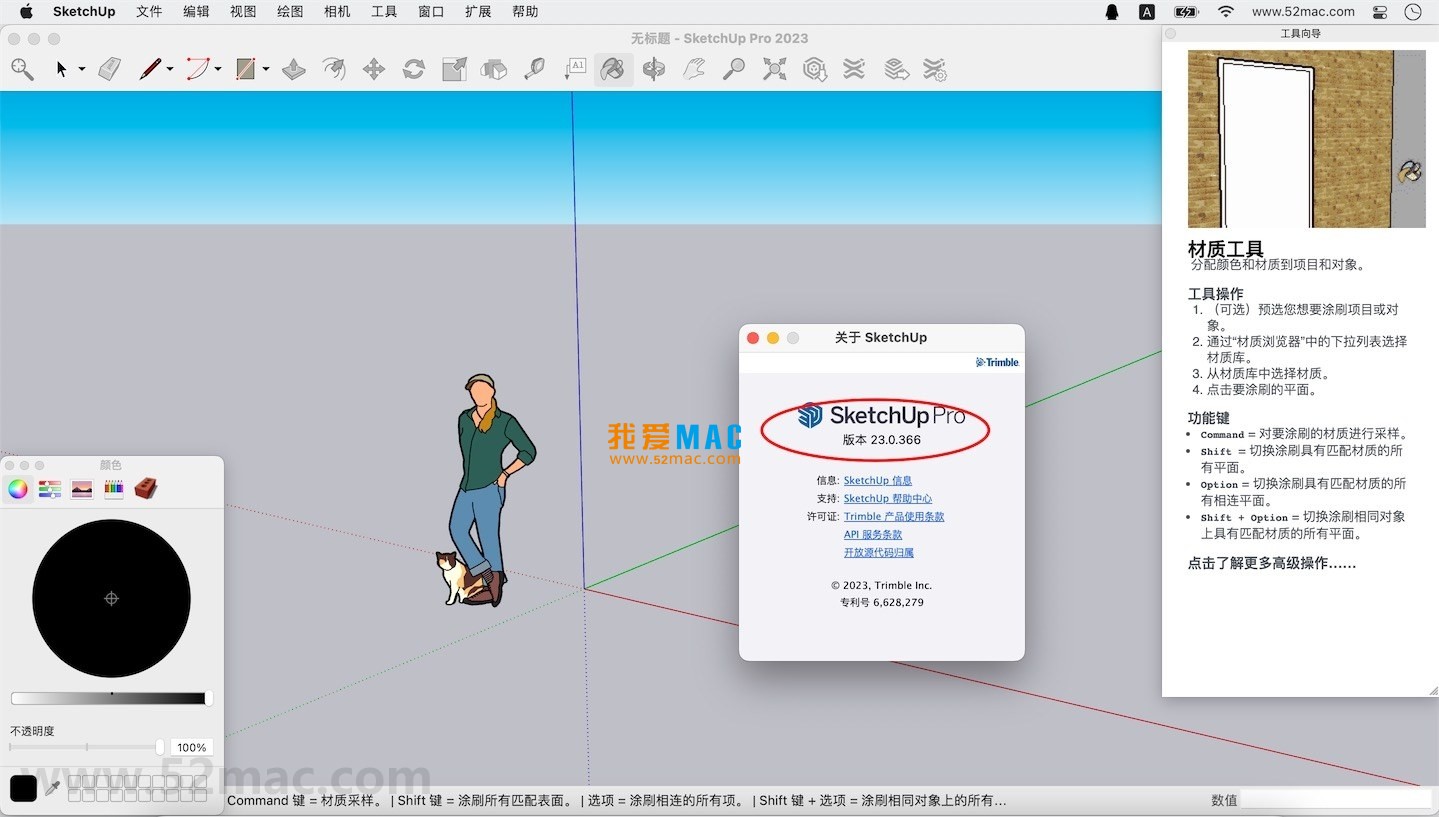Open the 编辑 menu
The width and height of the screenshot is (1439, 817).
tap(196, 12)
